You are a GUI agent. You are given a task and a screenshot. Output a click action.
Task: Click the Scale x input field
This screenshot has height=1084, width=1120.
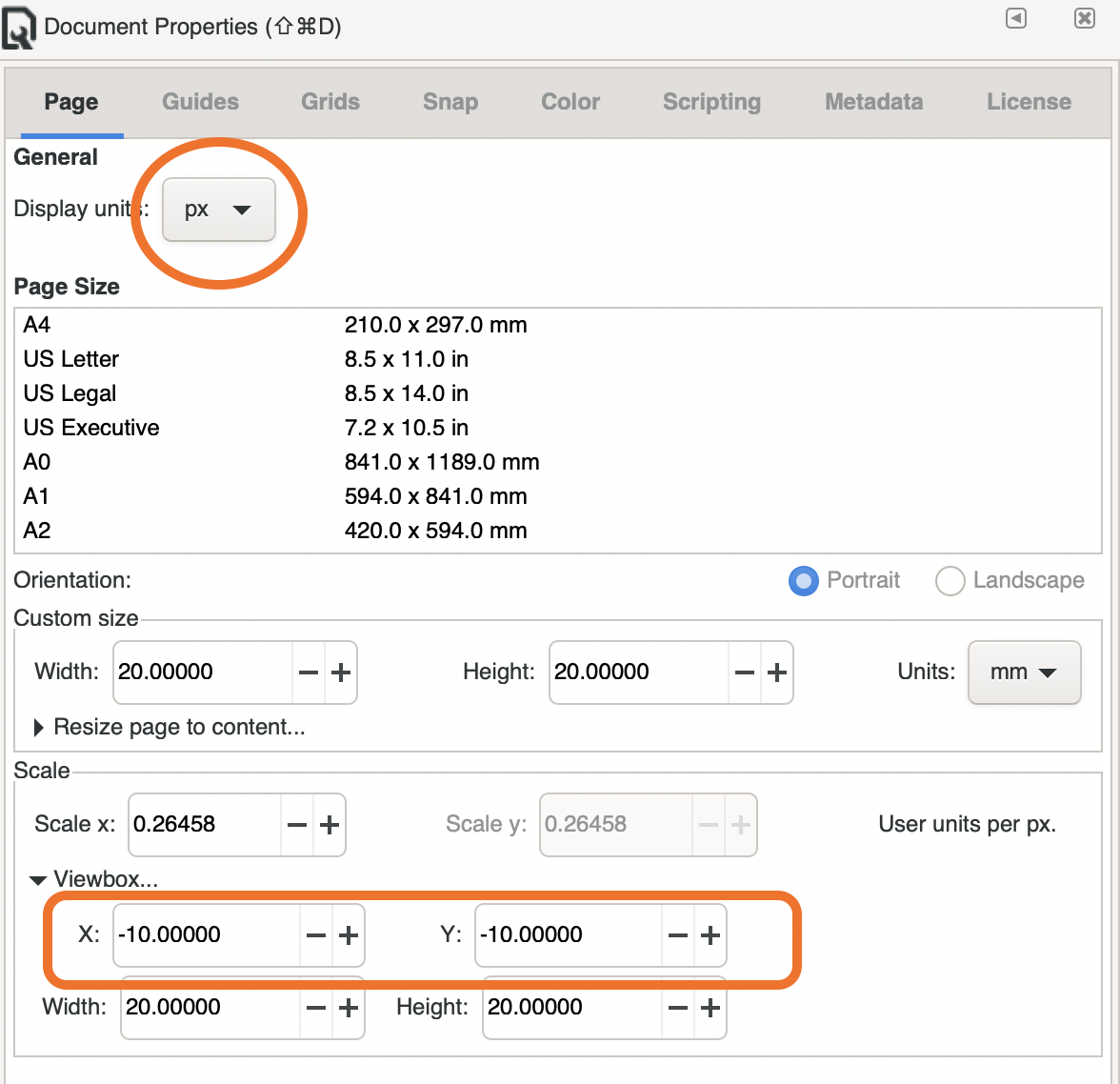(205, 825)
